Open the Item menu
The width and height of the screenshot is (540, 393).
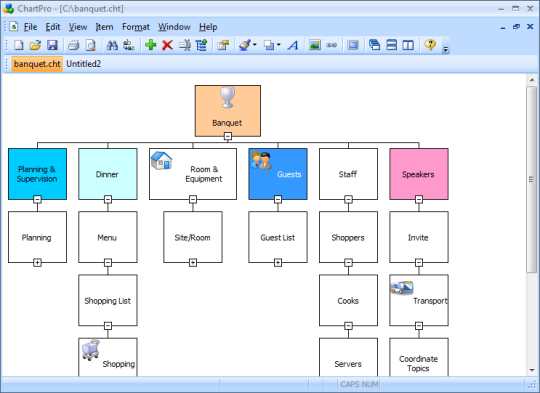104,27
